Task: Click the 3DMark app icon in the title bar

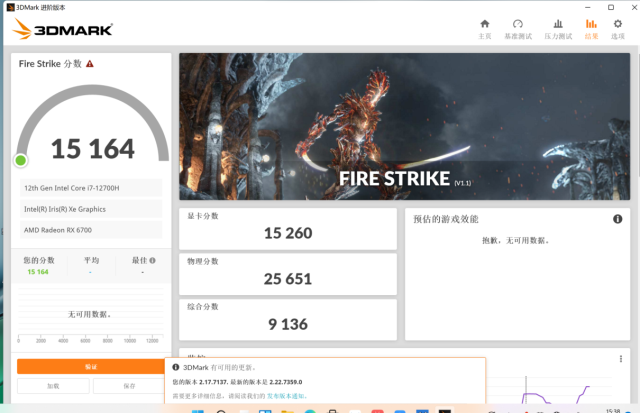Action: (x=11, y=7)
